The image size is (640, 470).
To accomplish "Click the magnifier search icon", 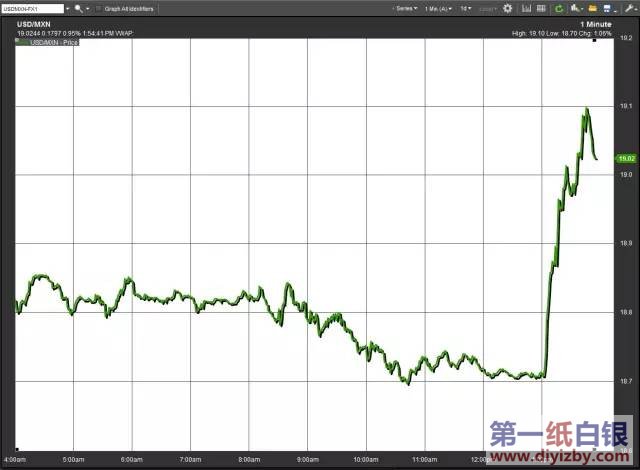I will pos(77,8).
